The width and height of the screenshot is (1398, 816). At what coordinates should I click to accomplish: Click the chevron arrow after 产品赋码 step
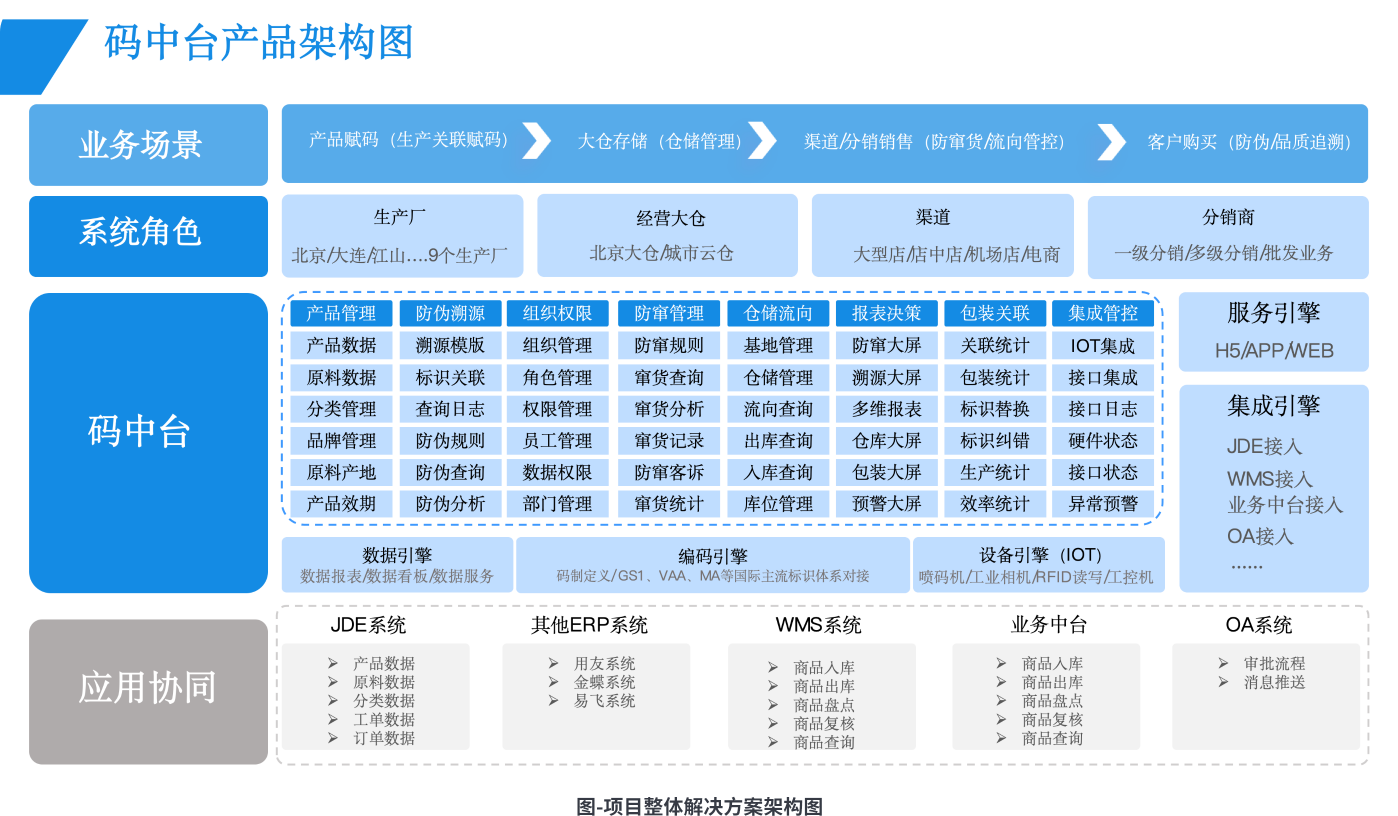tap(537, 141)
